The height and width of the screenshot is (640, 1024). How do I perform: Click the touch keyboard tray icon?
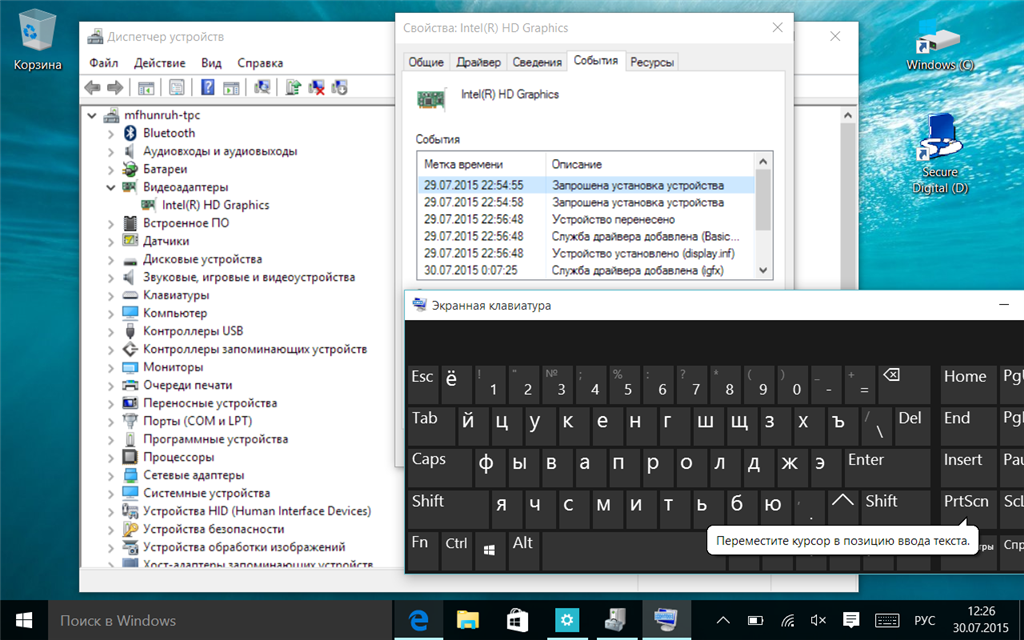coord(886,620)
